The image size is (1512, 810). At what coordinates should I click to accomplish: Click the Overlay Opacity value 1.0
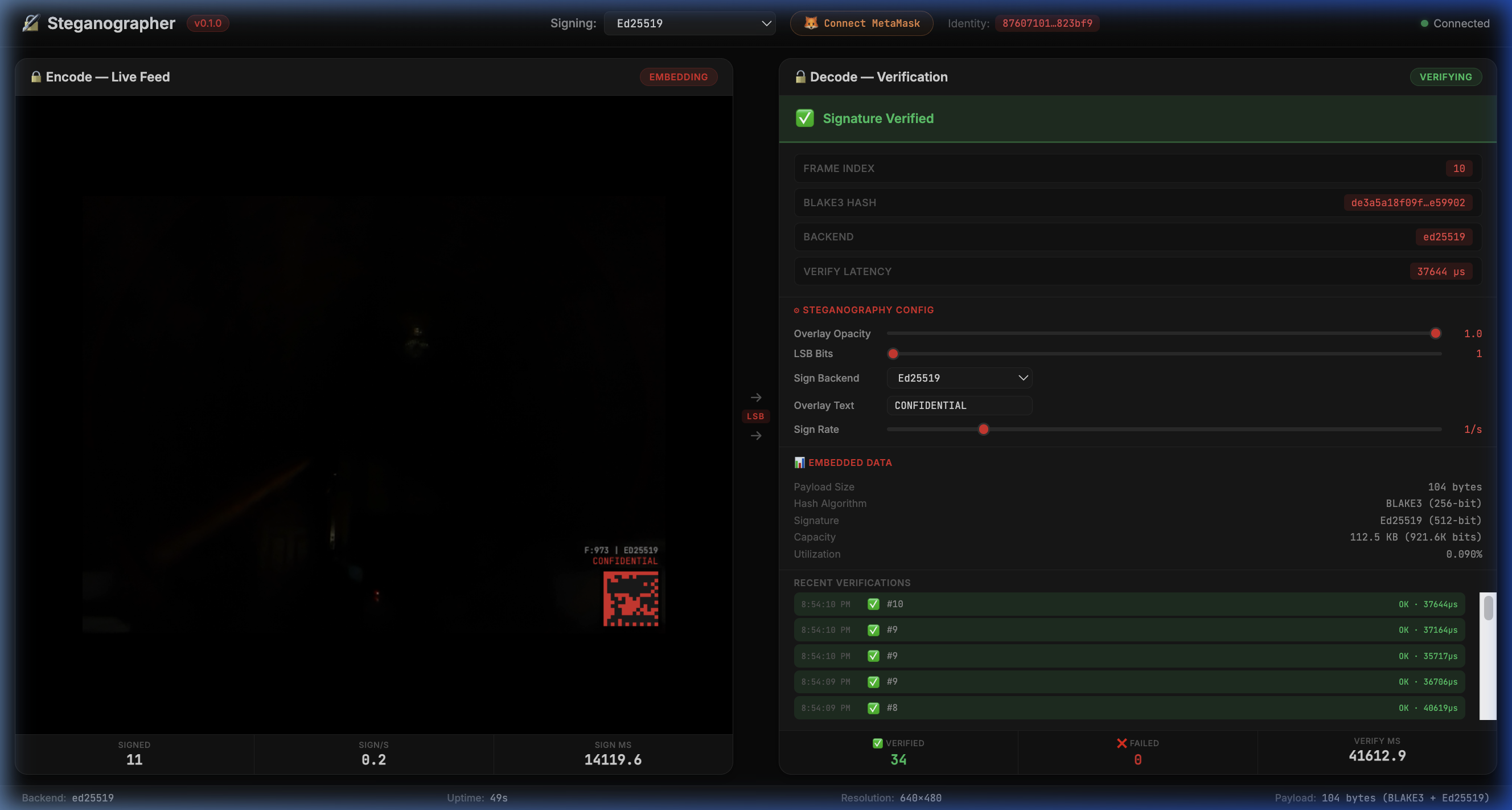[1473, 334]
